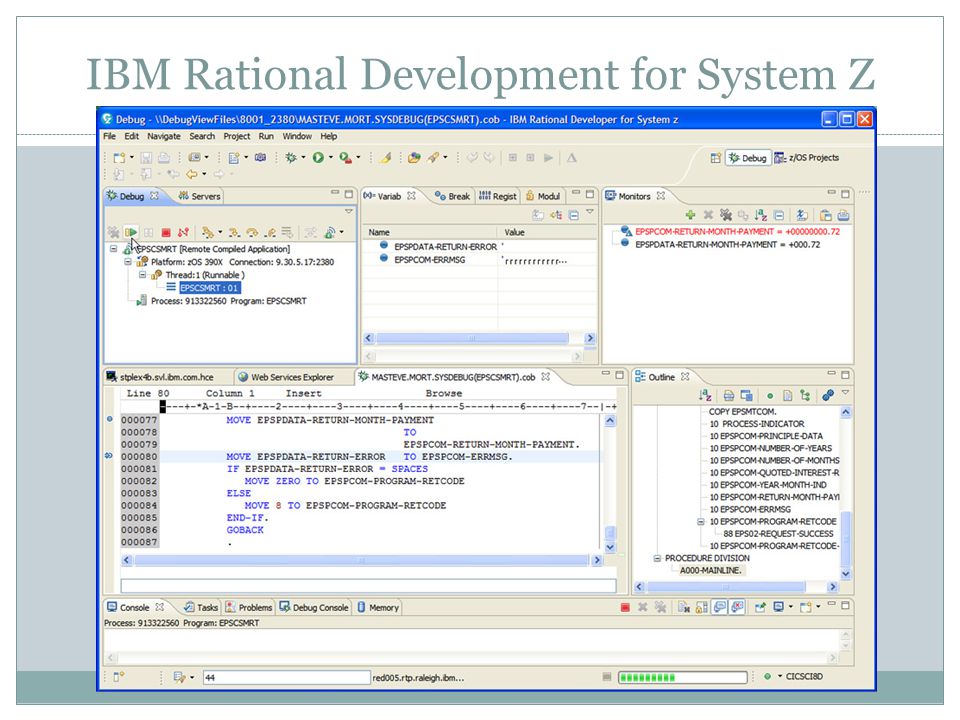960x720 pixels.
Task: Click the green dot icon in Outline toolbar
Action: click(770, 396)
